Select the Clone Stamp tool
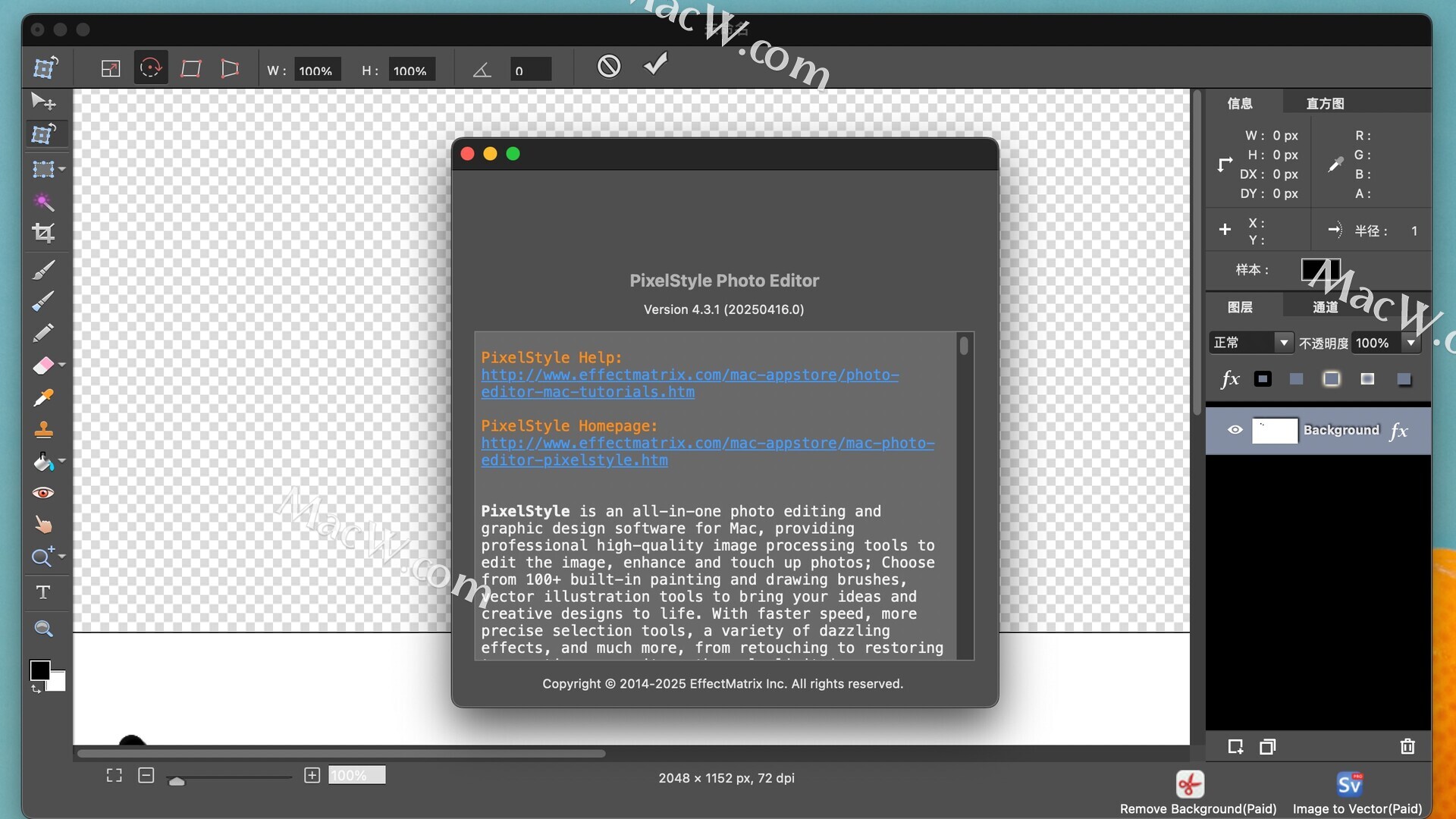Screen dimensions: 1456x819 pyautogui.click(x=43, y=430)
